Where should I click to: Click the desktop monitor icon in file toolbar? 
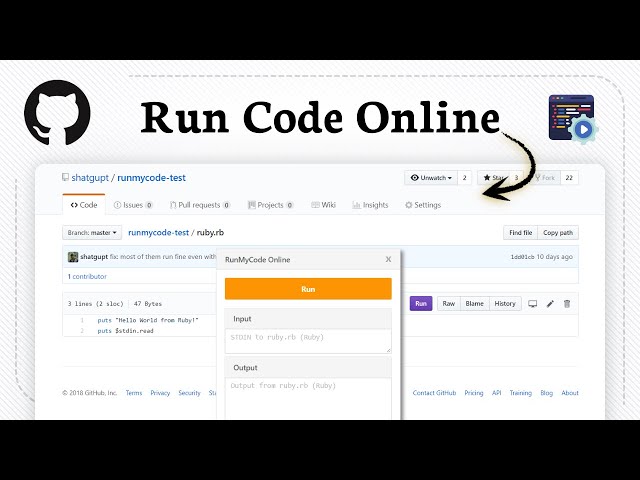tap(533, 304)
